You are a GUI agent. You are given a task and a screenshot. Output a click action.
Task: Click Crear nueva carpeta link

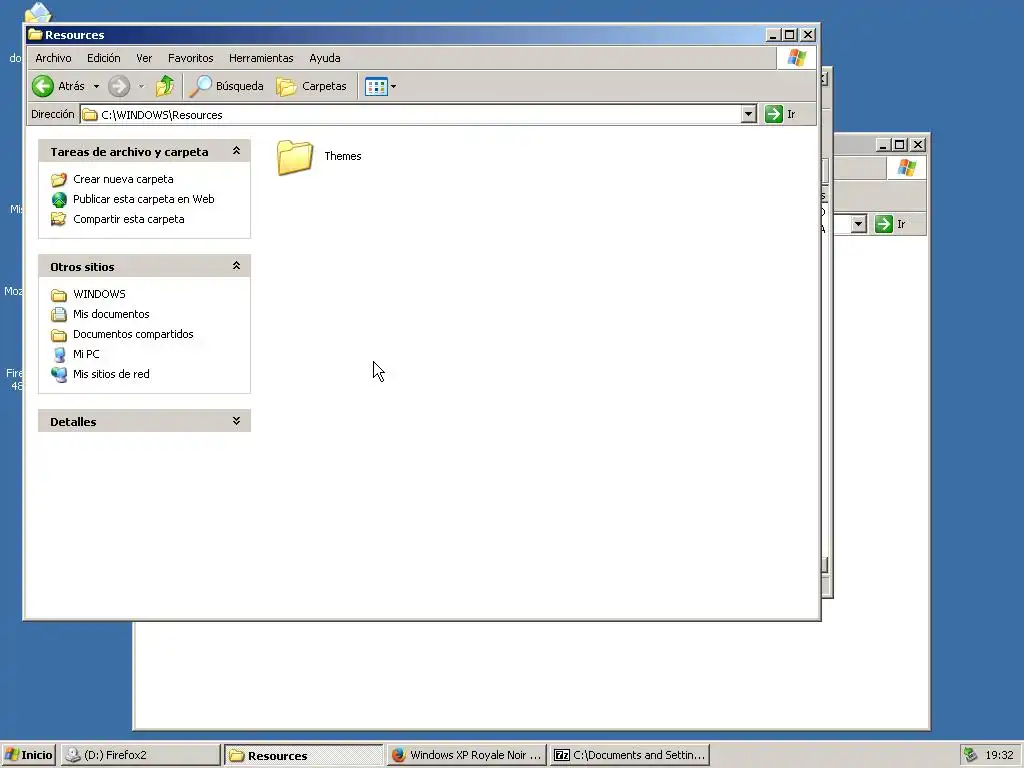(x=123, y=179)
